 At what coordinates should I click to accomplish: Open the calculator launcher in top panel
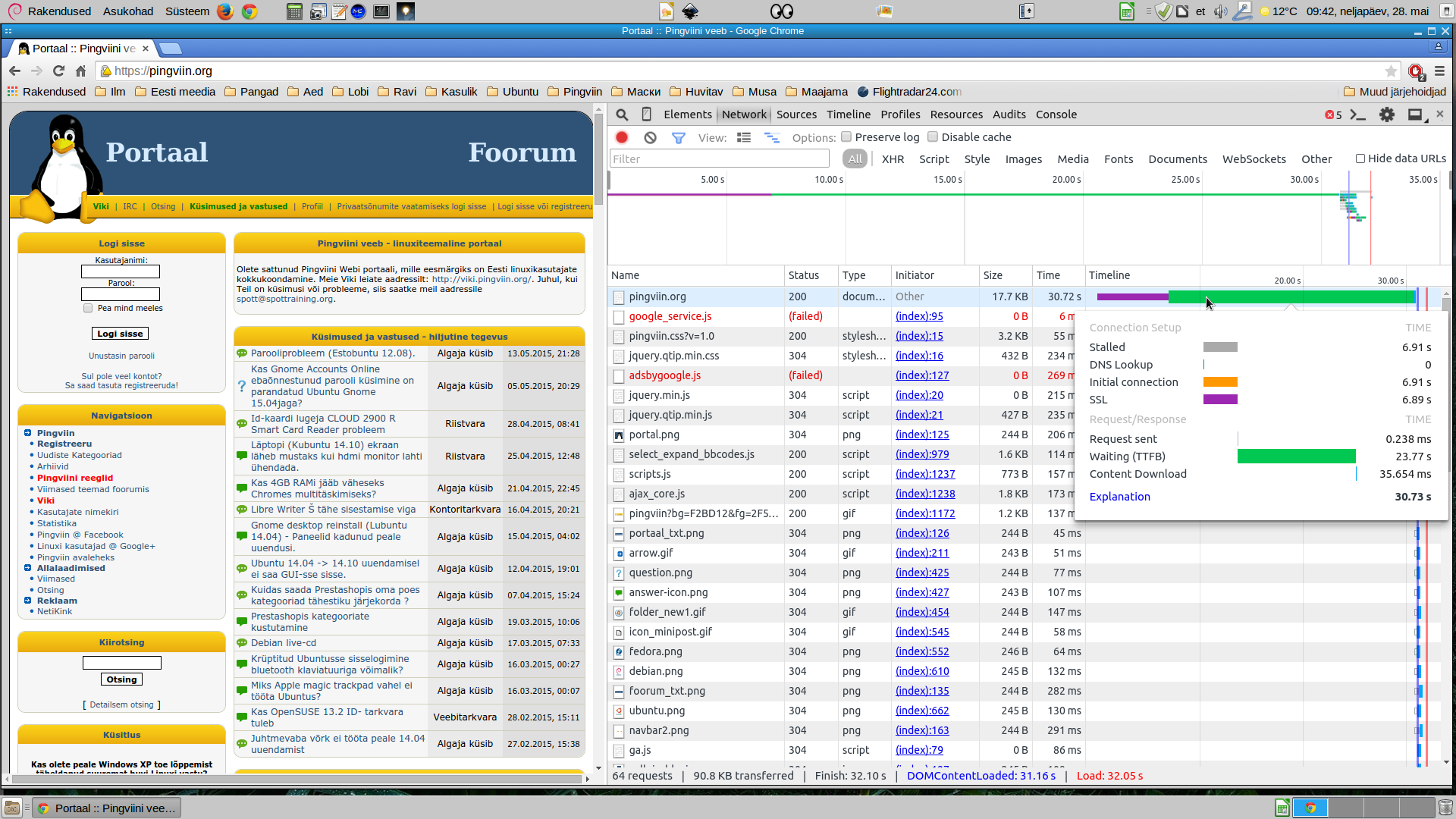(294, 11)
